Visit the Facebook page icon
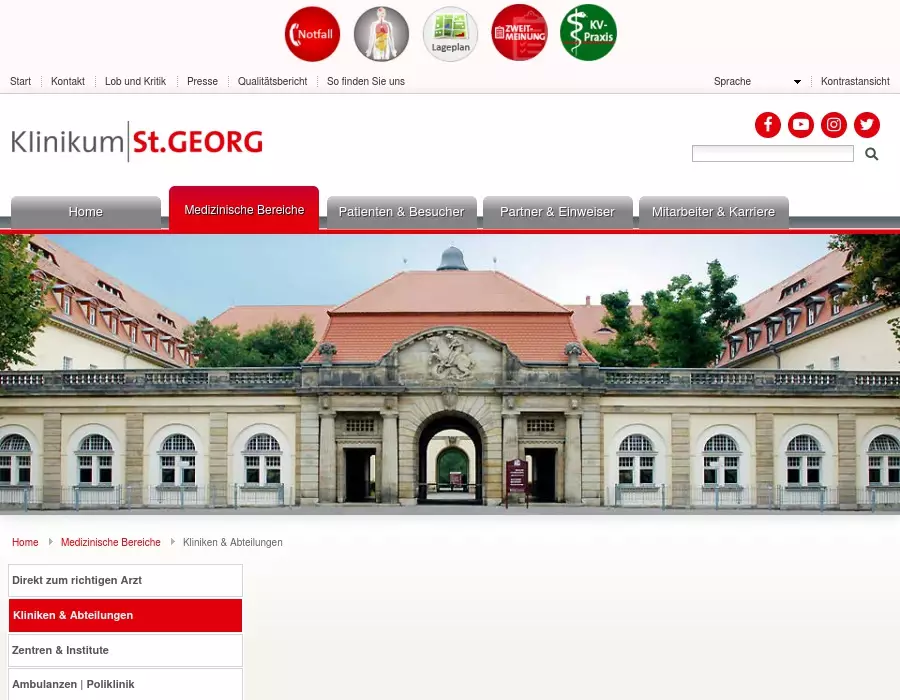 pos(768,125)
